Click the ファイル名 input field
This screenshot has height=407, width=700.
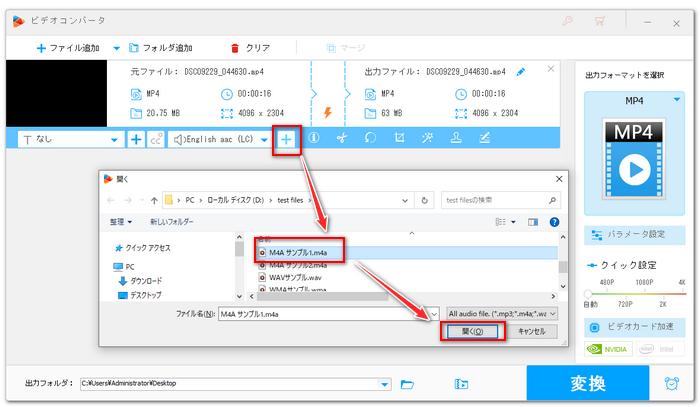pos(329,314)
